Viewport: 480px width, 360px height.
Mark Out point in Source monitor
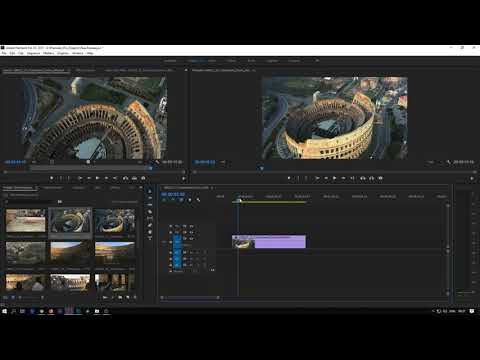[69, 178]
